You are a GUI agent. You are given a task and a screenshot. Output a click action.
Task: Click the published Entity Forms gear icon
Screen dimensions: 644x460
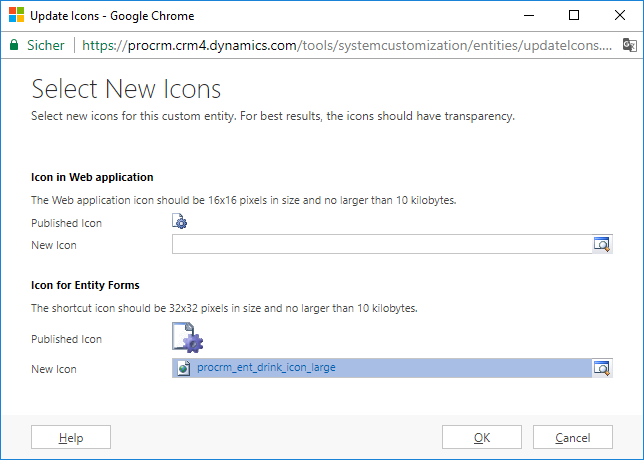187,340
